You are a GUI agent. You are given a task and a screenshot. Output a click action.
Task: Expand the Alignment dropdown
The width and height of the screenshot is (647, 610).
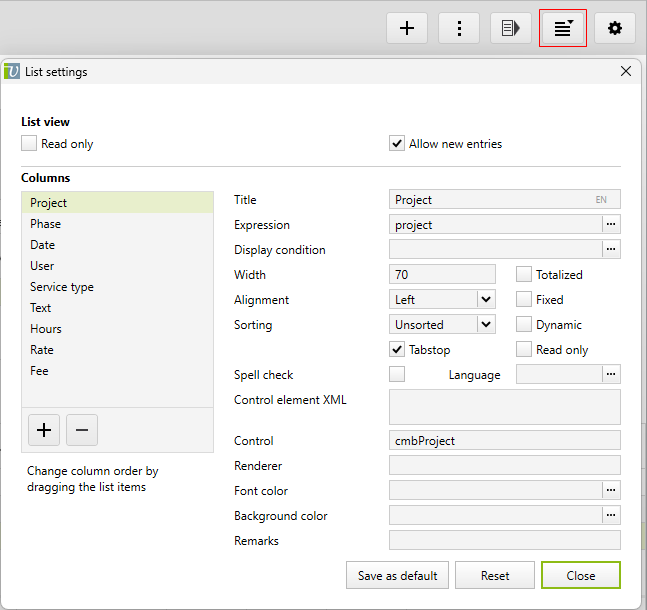click(x=485, y=299)
